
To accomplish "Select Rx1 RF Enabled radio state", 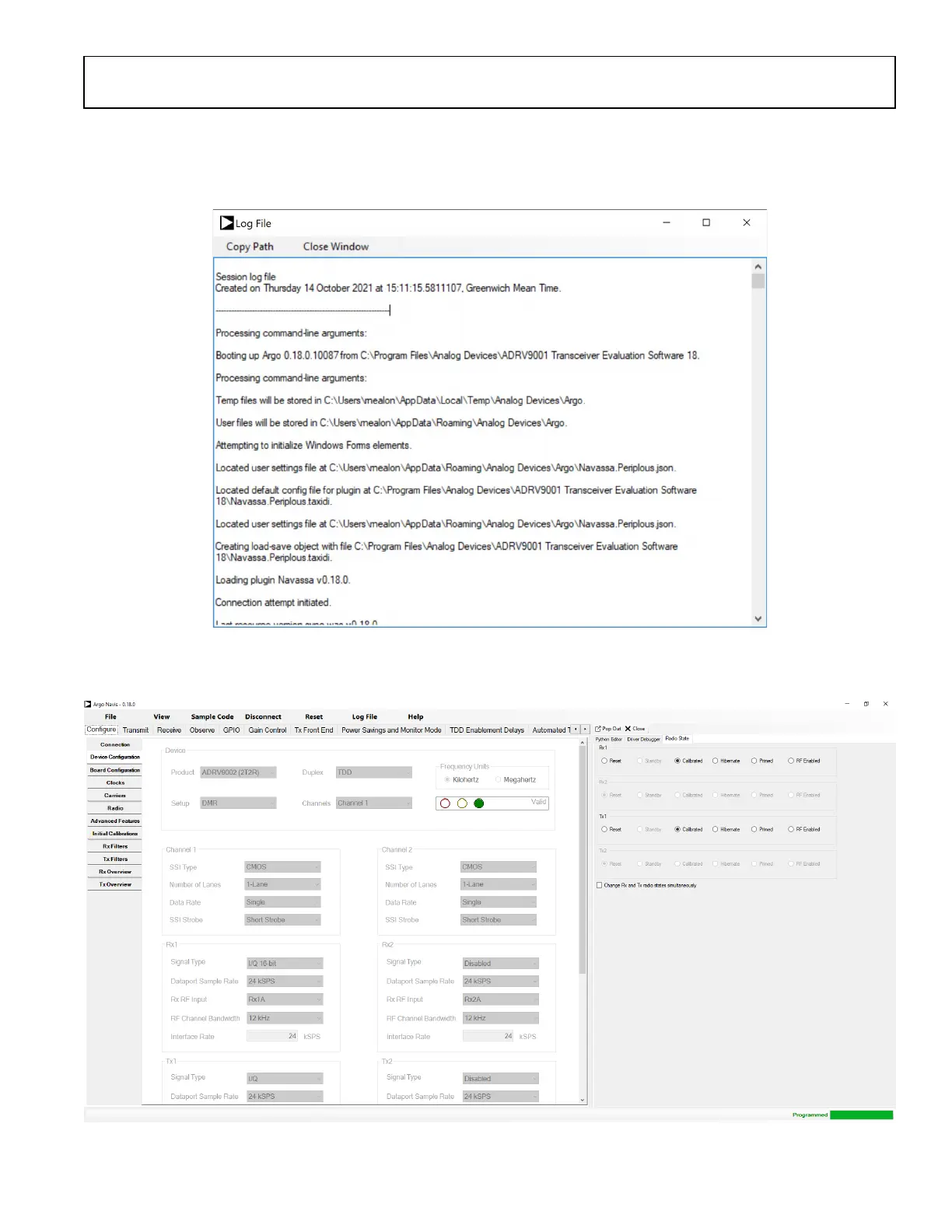I will [791, 761].
